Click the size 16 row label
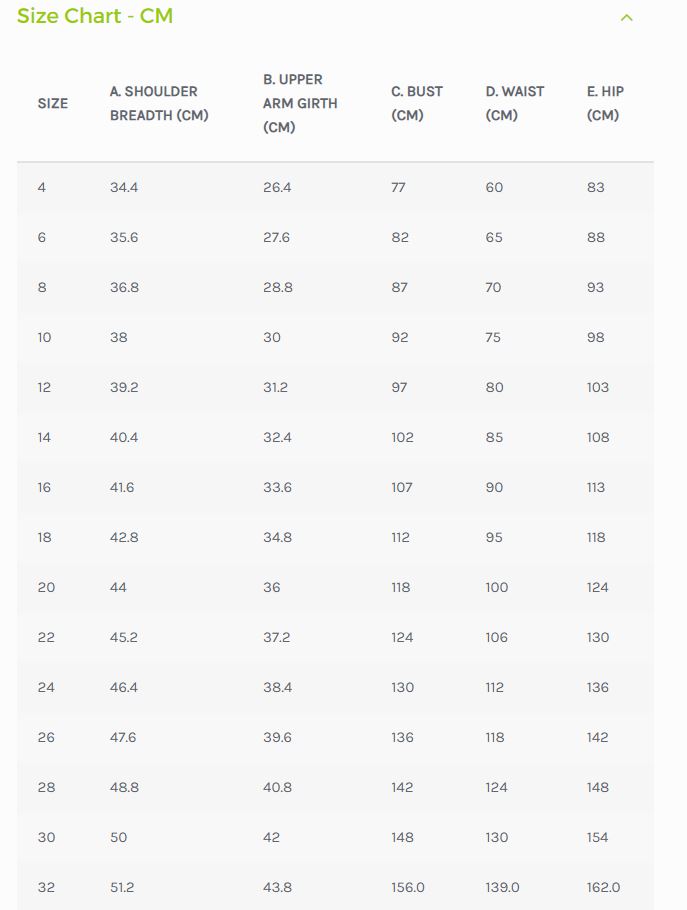Screen dimensions: 687x910 pyautogui.click(x=44, y=488)
